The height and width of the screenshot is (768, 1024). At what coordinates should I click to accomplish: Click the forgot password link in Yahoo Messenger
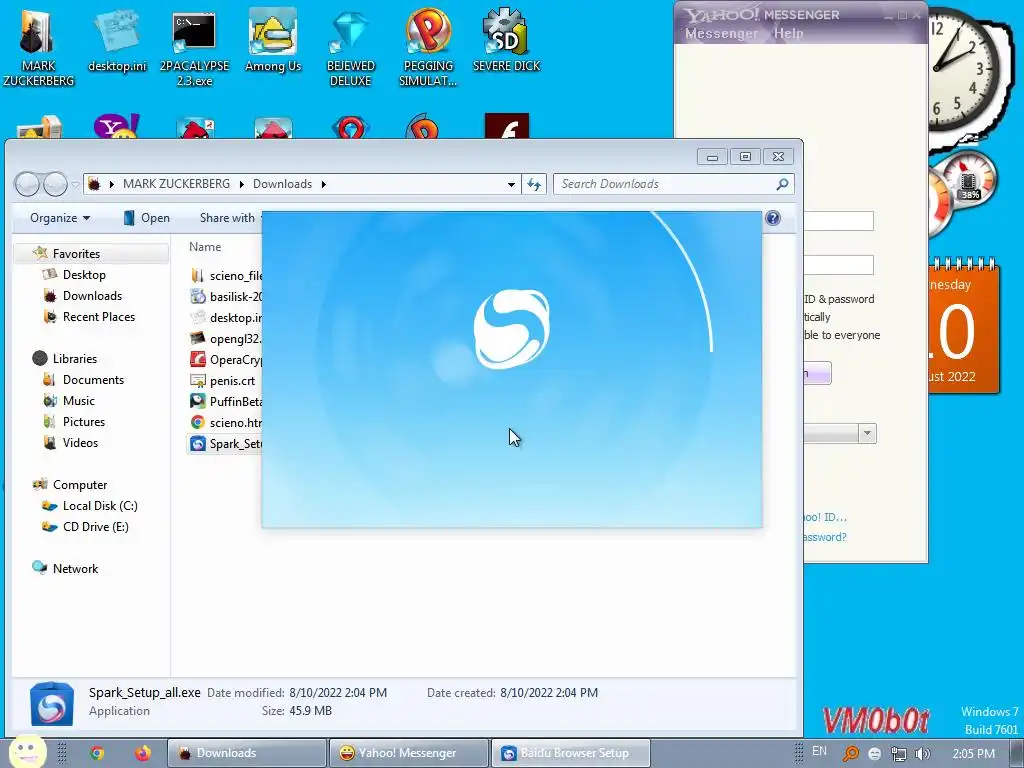click(x=825, y=537)
